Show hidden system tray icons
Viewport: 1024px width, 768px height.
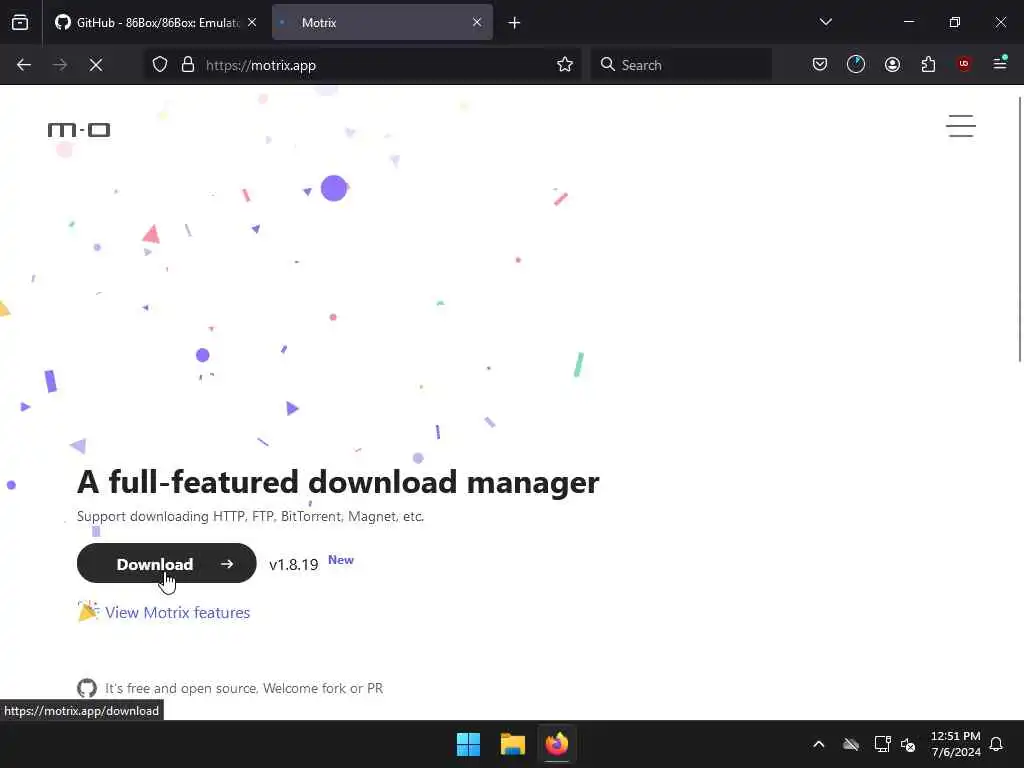[x=818, y=744]
